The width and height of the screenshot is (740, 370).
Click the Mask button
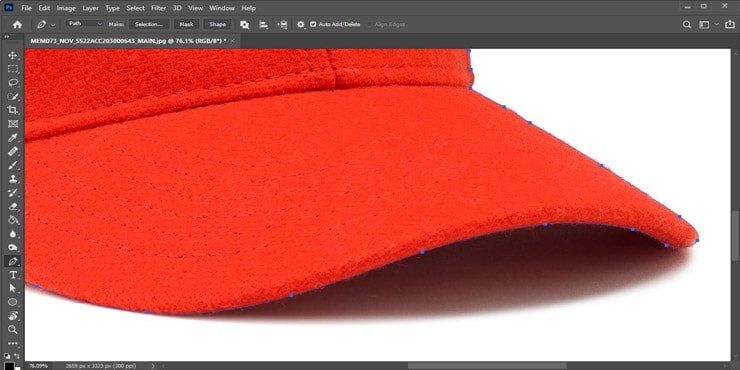[x=186, y=25]
